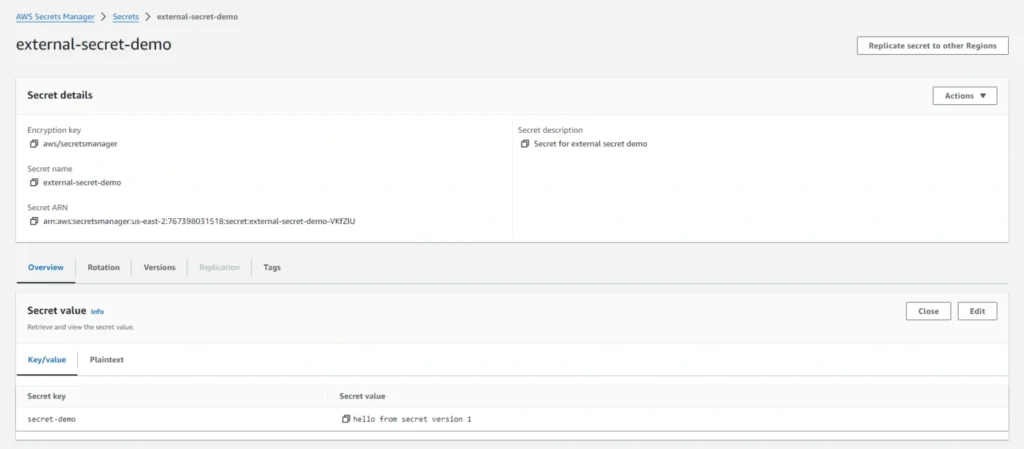Edit the secret value
Image resolution: width=1024 pixels, height=449 pixels.
(977, 311)
